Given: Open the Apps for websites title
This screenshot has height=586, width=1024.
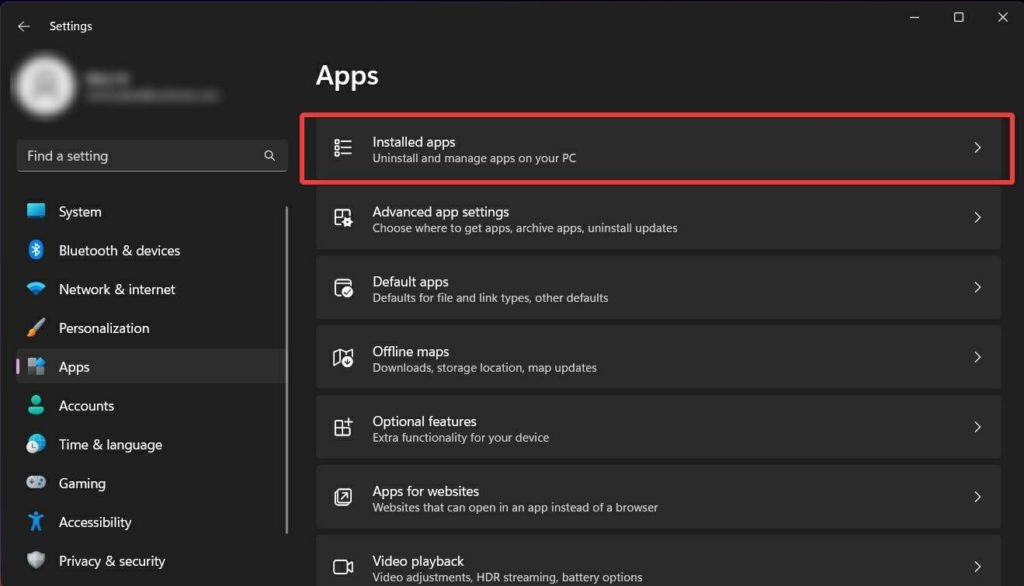Looking at the screenshot, I should pos(426,491).
